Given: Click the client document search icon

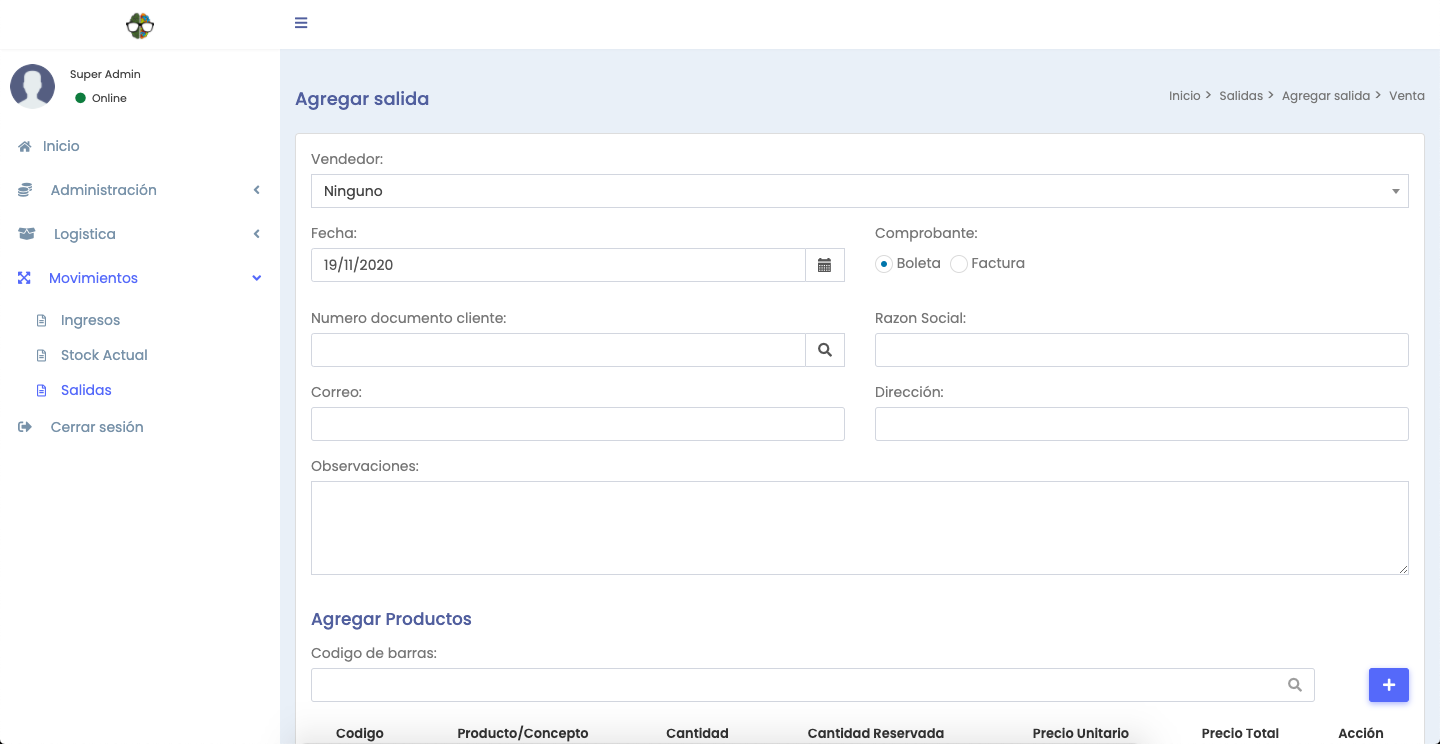Looking at the screenshot, I should click(824, 350).
